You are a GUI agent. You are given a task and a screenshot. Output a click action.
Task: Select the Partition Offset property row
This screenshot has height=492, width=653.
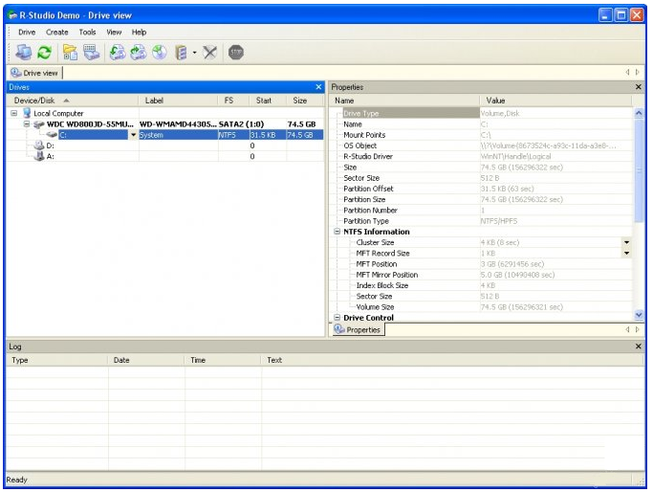coord(483,189)
